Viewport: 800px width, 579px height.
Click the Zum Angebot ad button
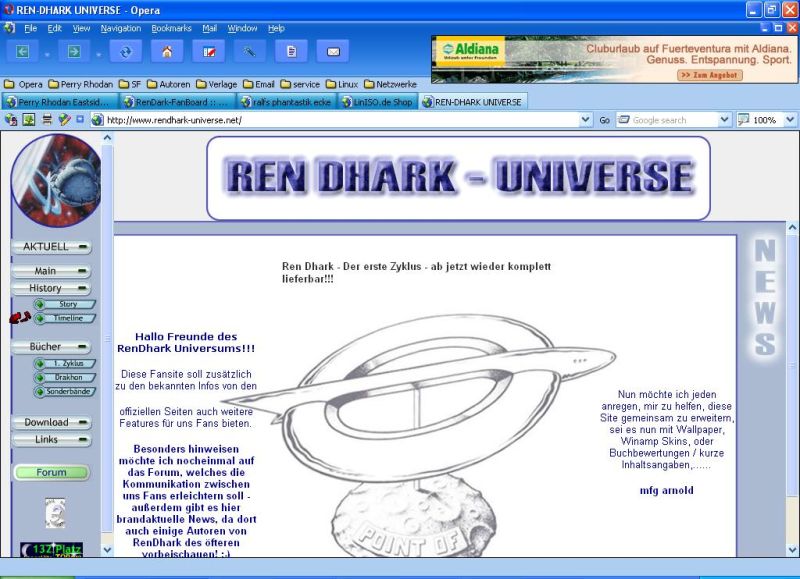[710, 75]
